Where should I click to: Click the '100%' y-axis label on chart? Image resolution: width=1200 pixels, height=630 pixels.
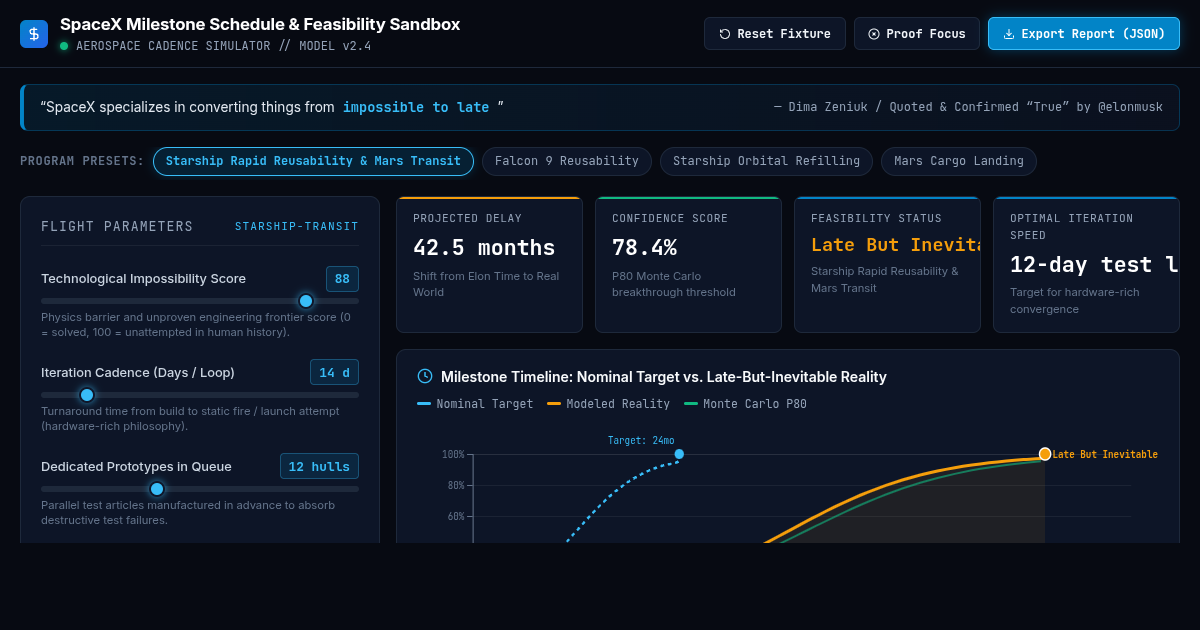pos(453,455)
